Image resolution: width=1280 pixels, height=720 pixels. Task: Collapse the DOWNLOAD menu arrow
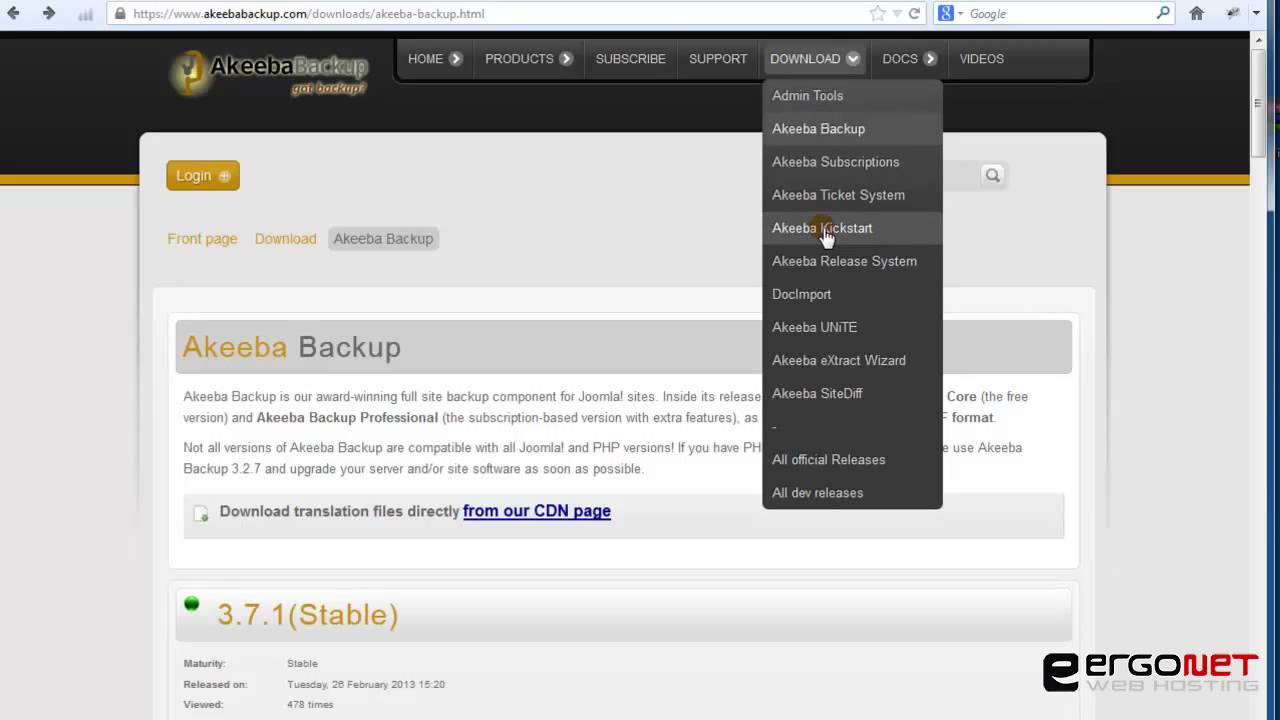(853, 59)
